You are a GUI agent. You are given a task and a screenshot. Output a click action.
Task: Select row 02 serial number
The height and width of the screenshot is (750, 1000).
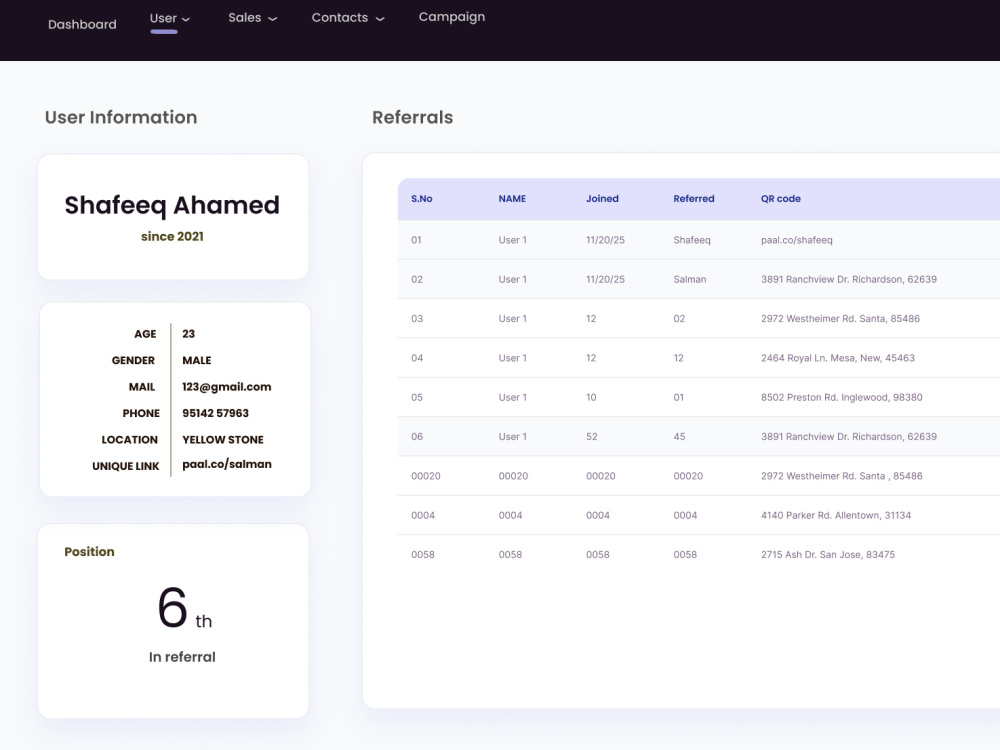pos(417,279)
